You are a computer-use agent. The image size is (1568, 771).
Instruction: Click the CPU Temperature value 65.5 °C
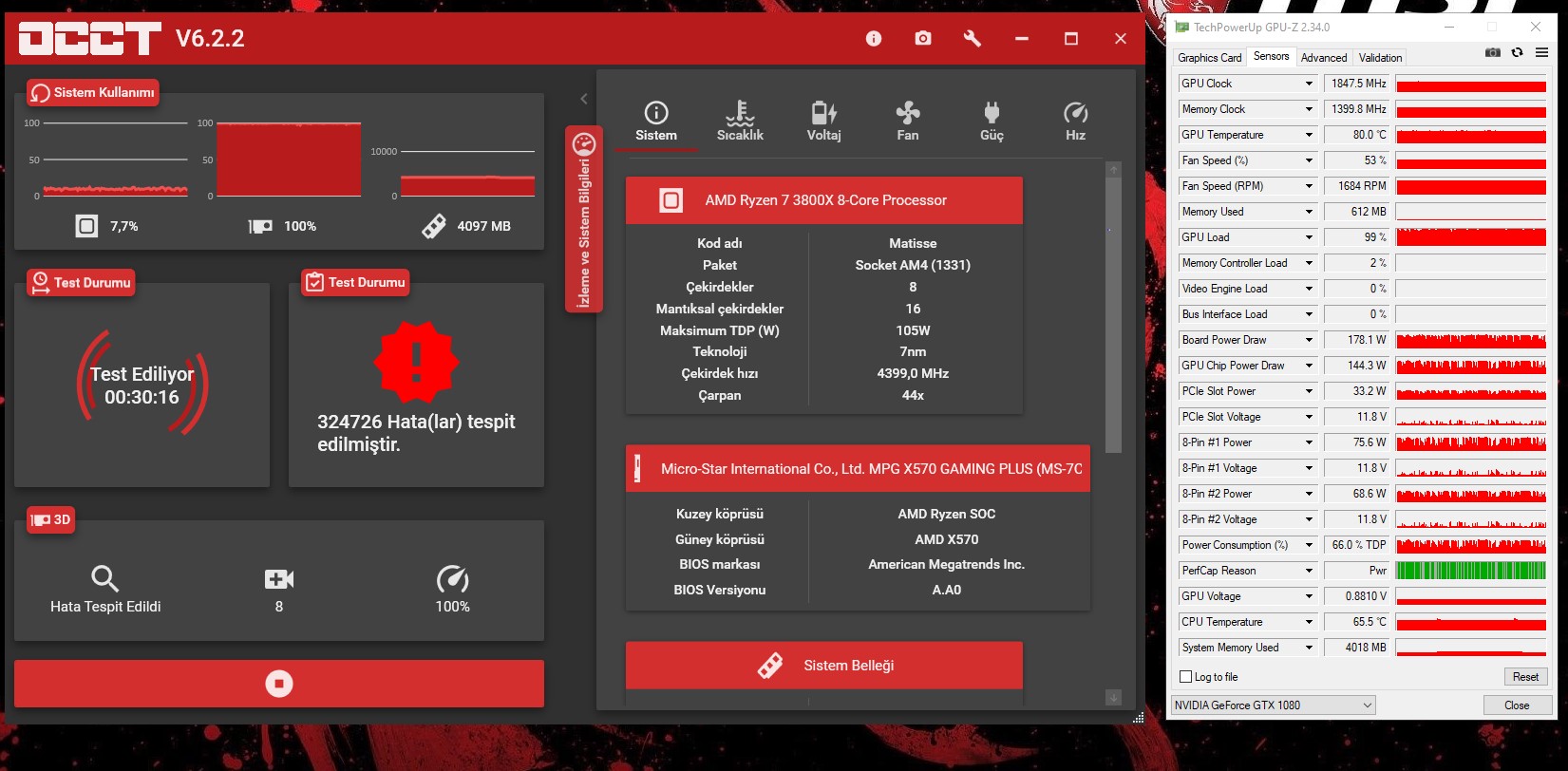tap(1356, 622)
